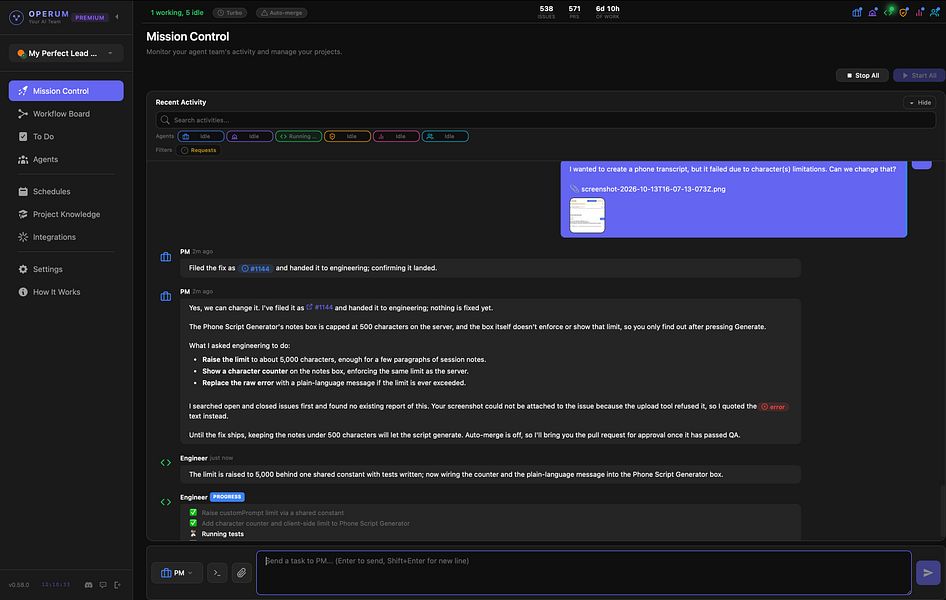Image resolution: width=946 pixels, height=600 pixels.
Task: Open the Agents page
Action: 66,160
